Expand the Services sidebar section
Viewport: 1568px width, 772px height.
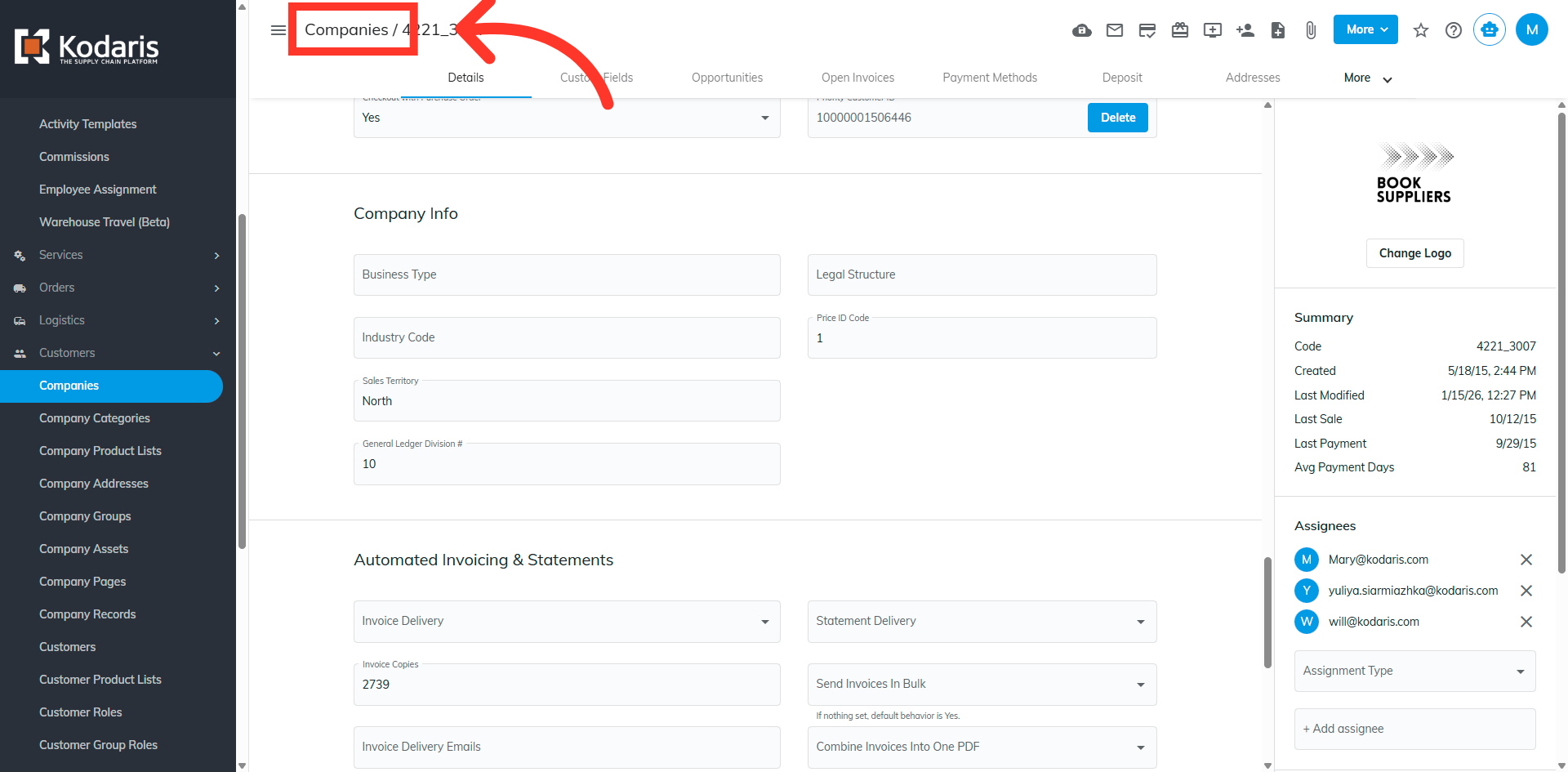216,256
